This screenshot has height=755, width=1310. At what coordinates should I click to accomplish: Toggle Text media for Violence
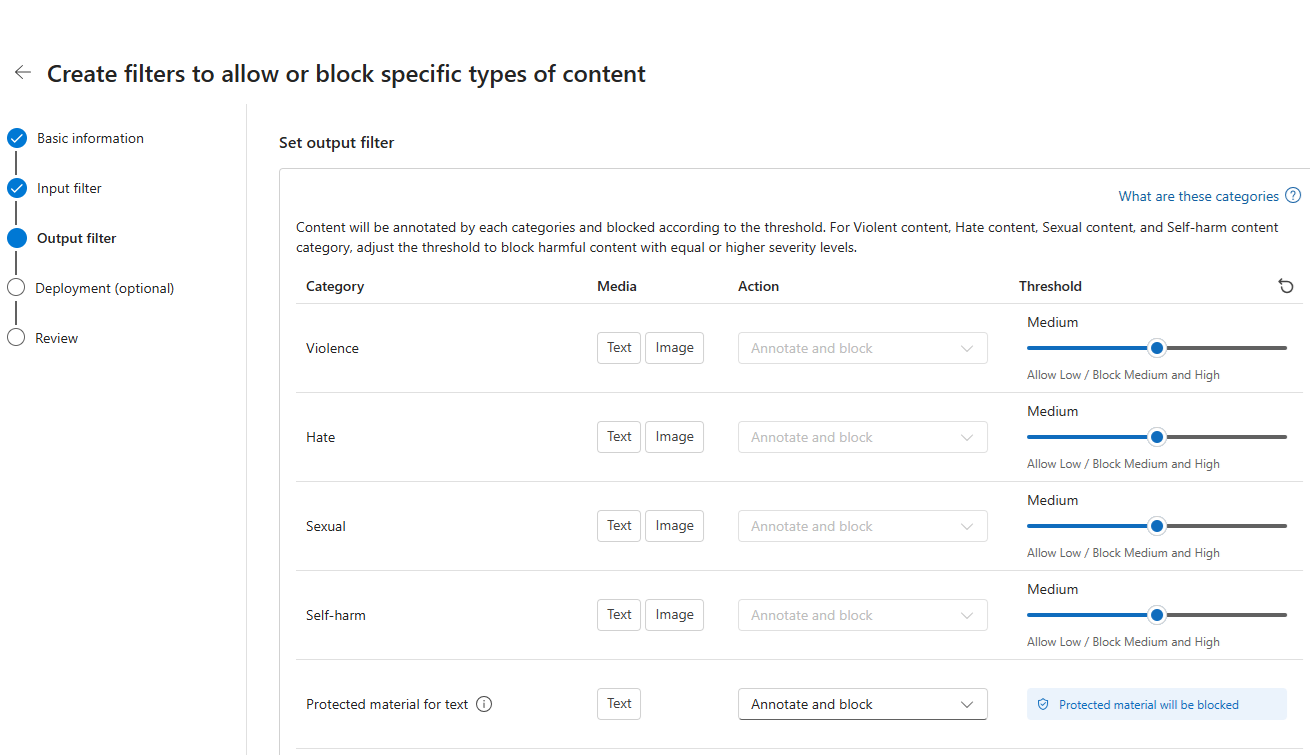pyautogui.click(x=619, y=348)
